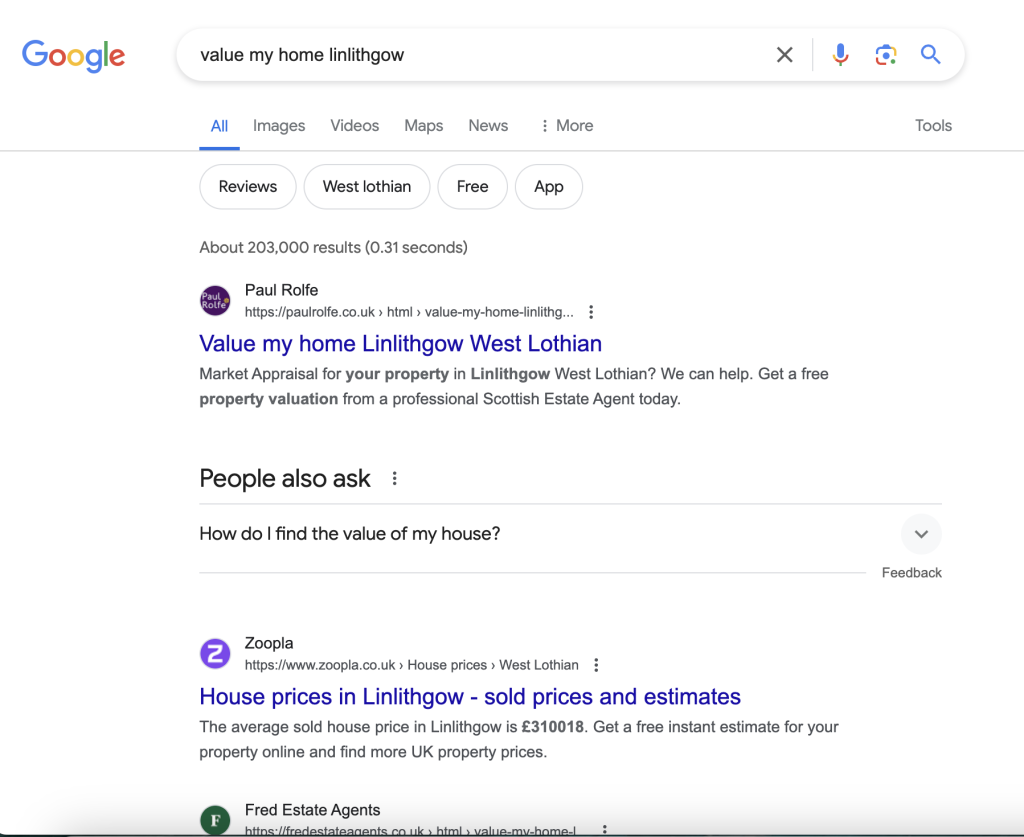
Task: Click the magnifying glass search button
Action: tap(931, 55)
